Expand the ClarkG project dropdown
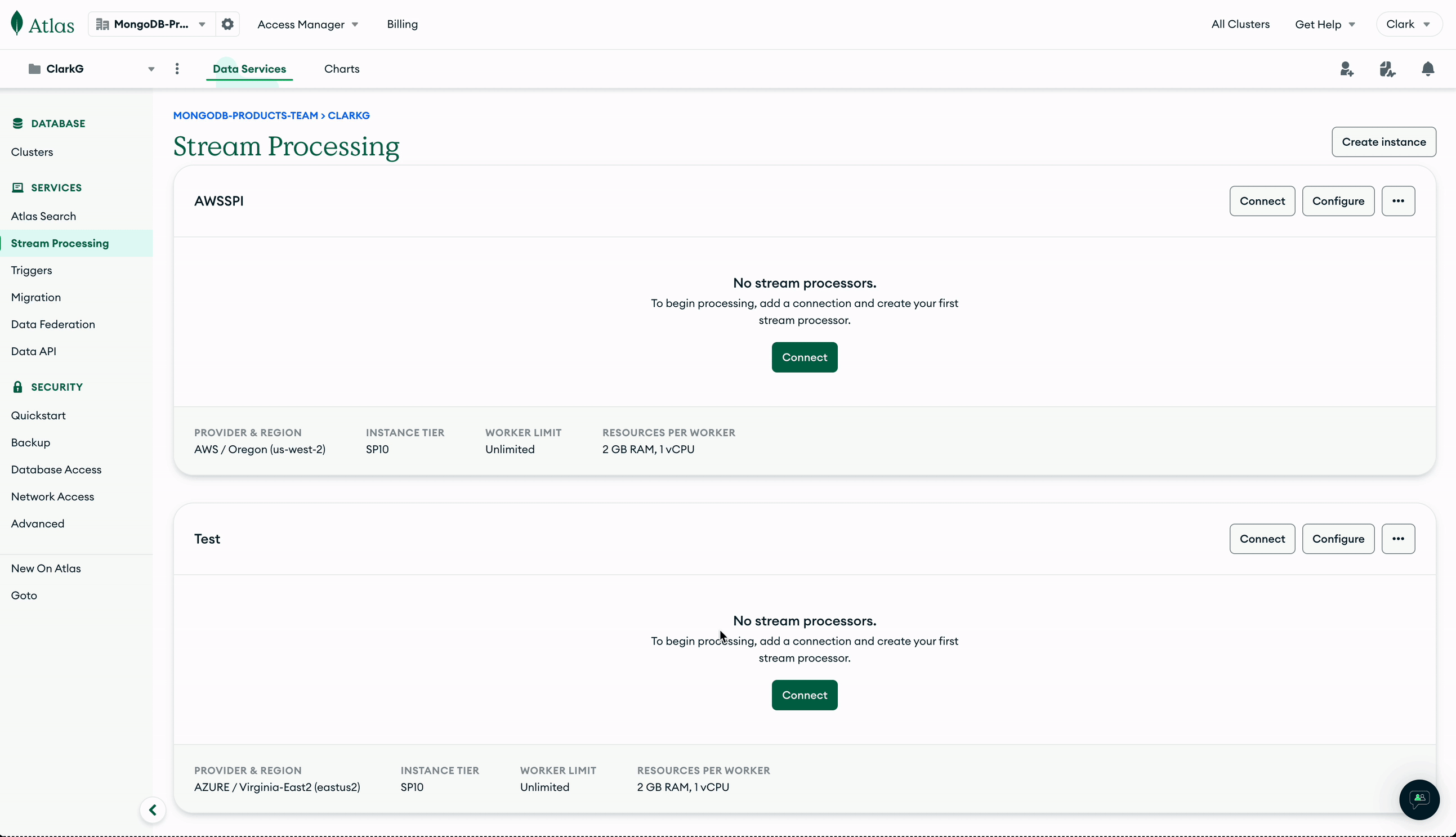Viewport: 1456px width, 837px height. coord(151,69)
